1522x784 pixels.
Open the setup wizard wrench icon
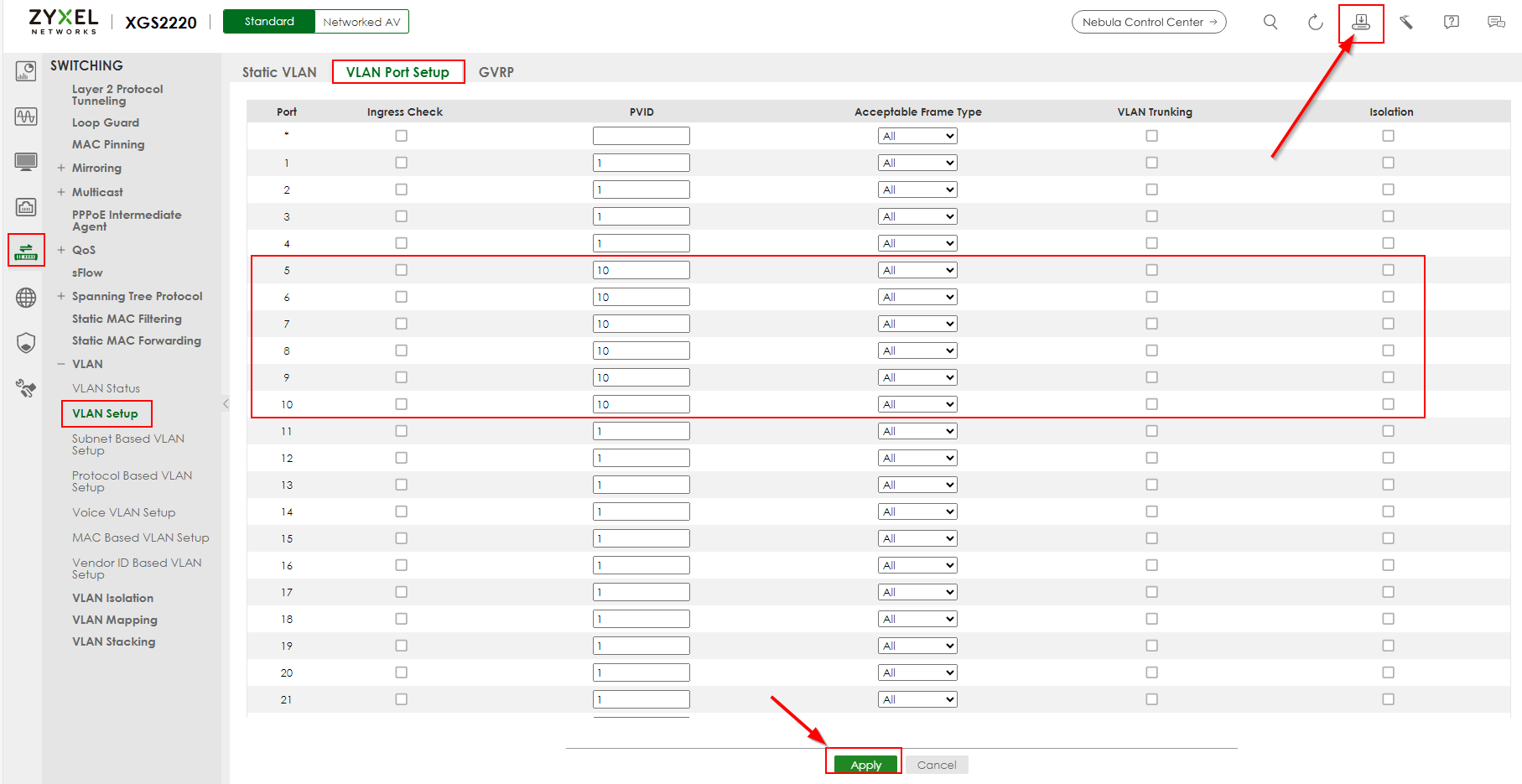(1406, 22)
